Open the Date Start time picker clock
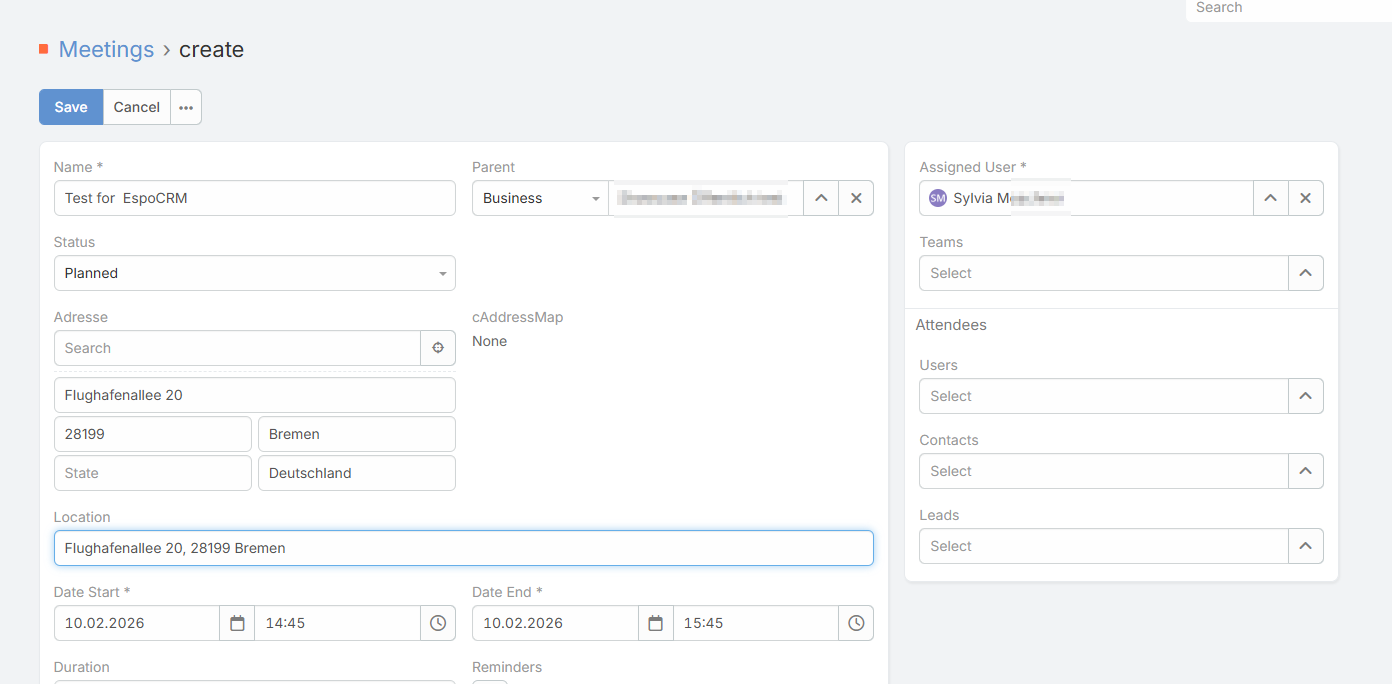Image resolution: width=1392 pixels, height=684 pixels. 438,623
